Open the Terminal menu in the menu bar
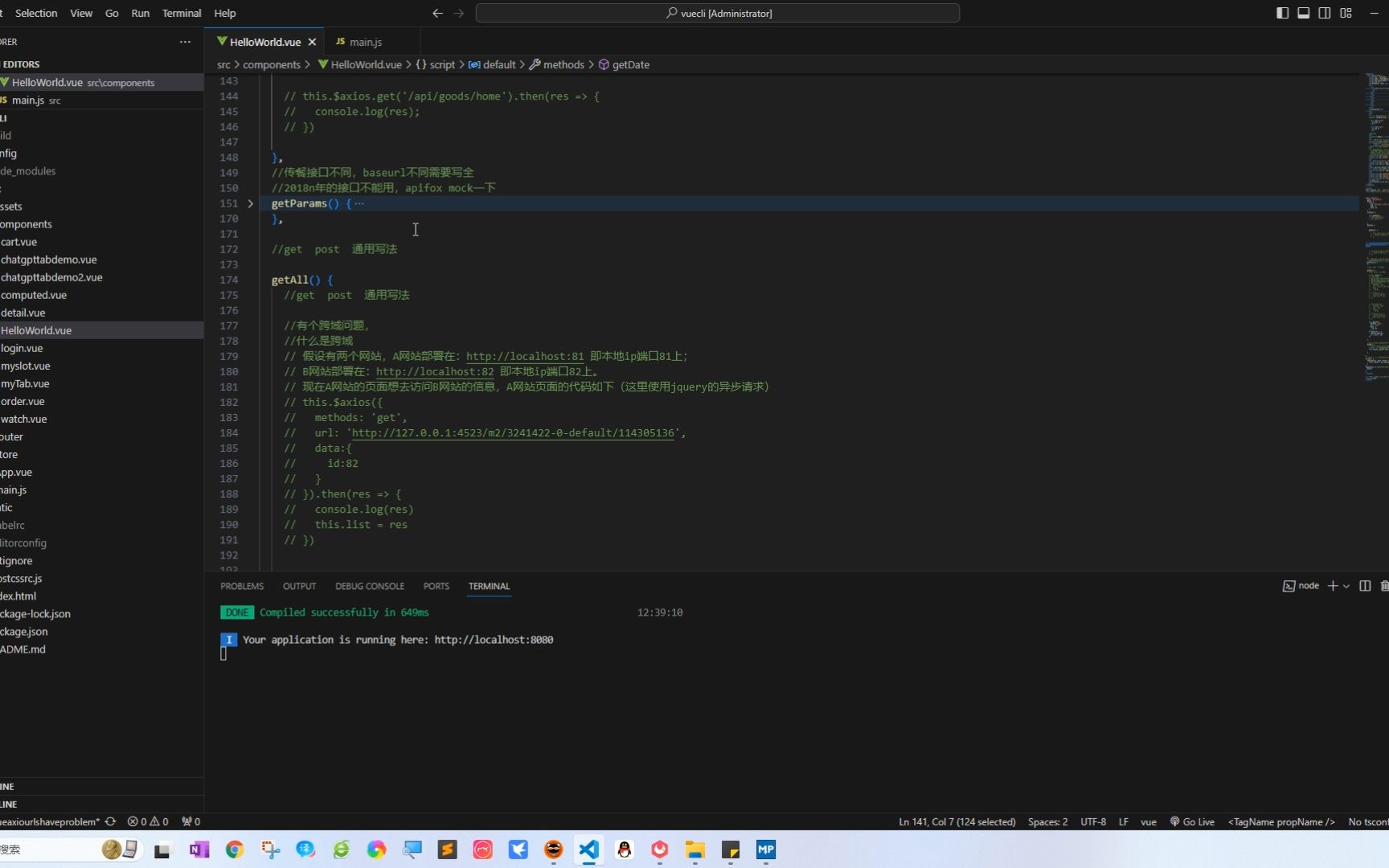This screenshot has width=1389, height=868. (x=182, y=13)
